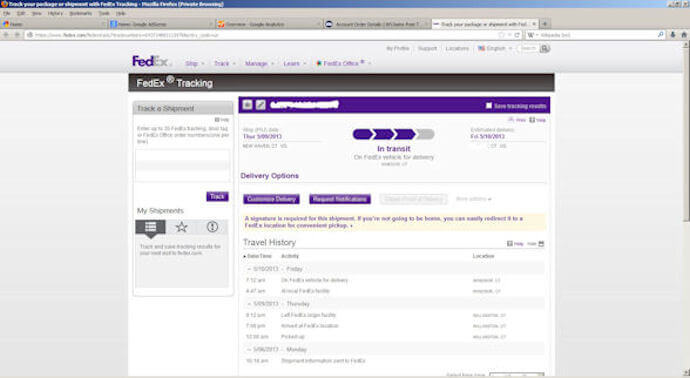Screen dimensions: 690x378
Task: Click the tracking numbers text input box
Action: [x=183, y=165]
